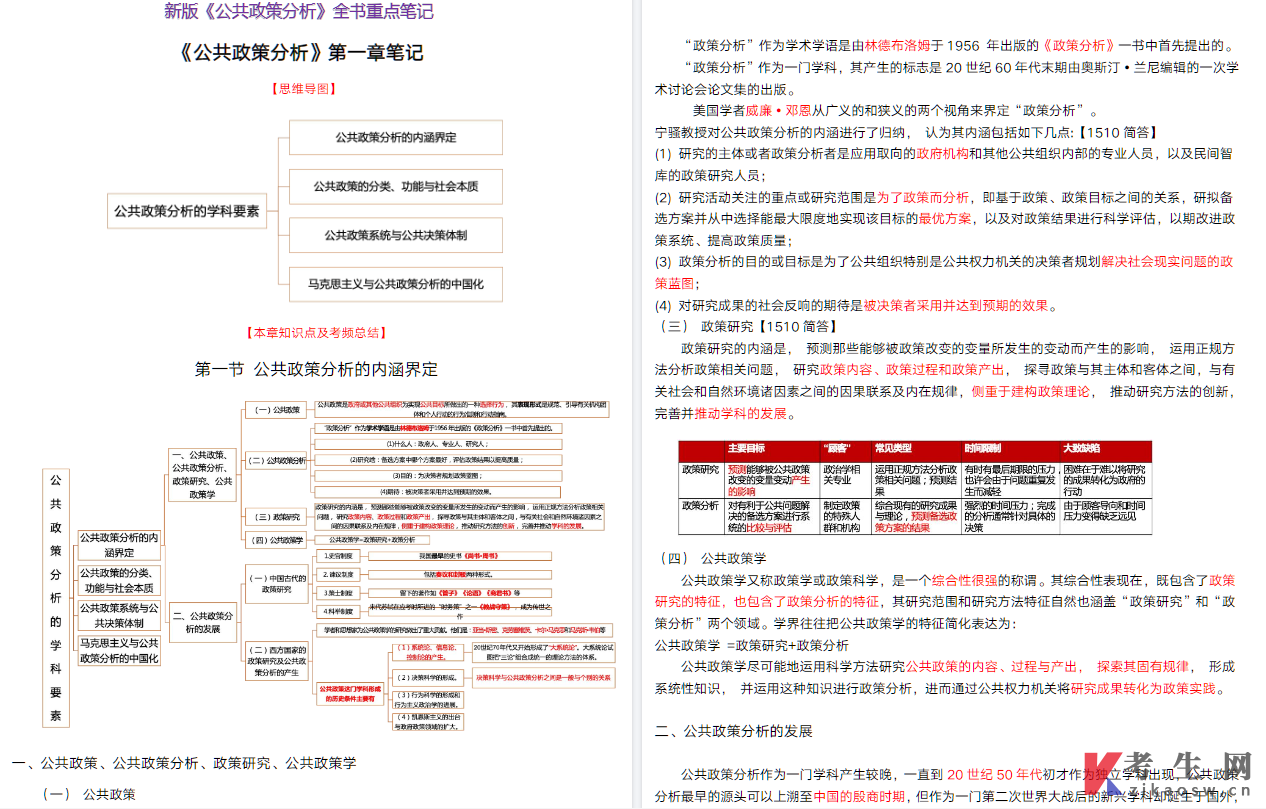
Task: Select the mind map box '公共政策系统与公共决策体制' beneath 【思维导图】
Action: tap(396, 235)
